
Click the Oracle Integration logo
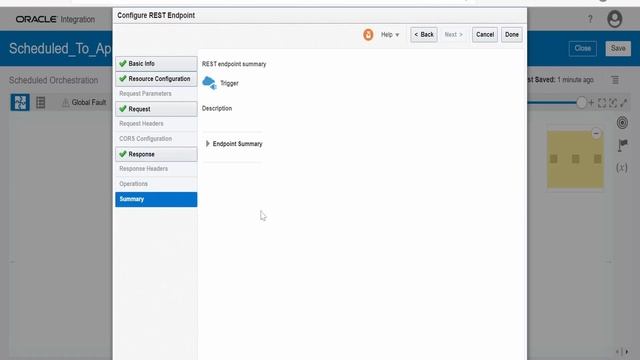coord(55,19)
